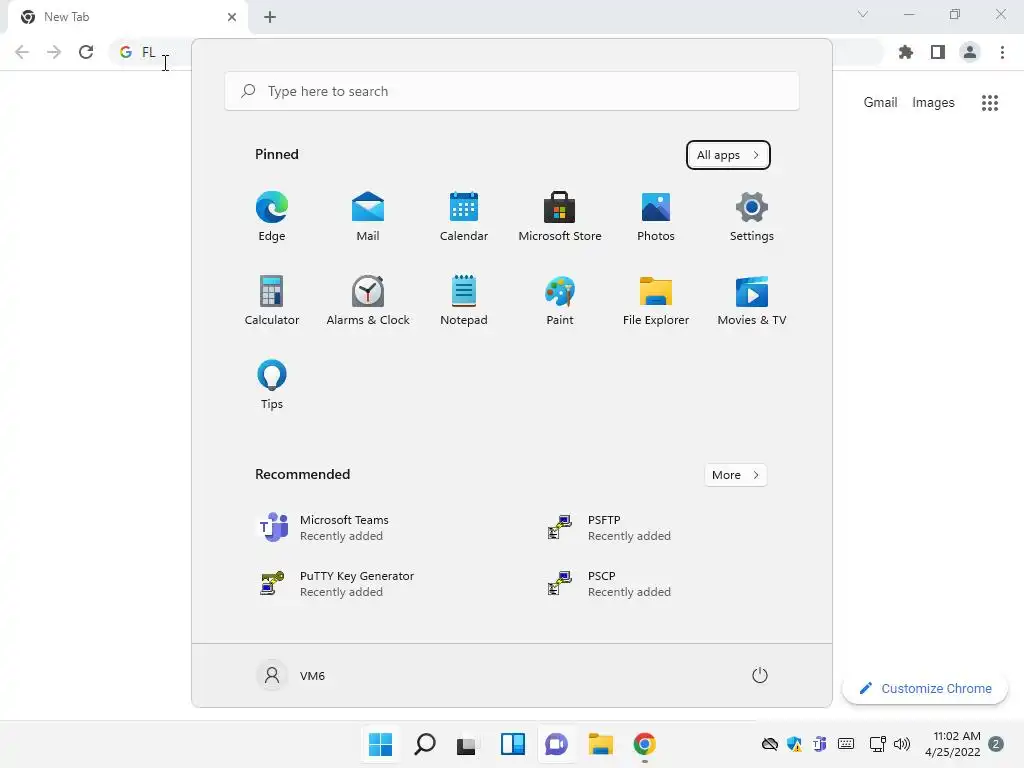The height and width of the screenshot is (768, 1024).
Task: Open taskbar Search
Action: tap(424, 744)
